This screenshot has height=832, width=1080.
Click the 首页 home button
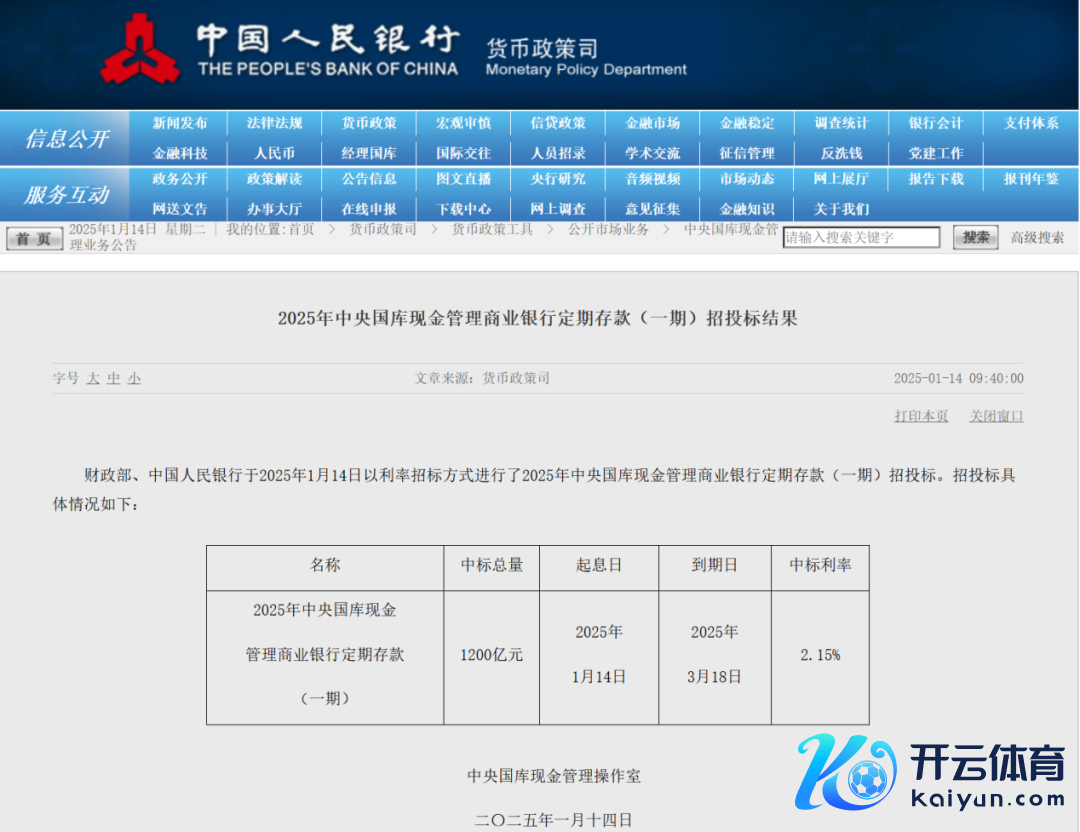click(34, 238)
